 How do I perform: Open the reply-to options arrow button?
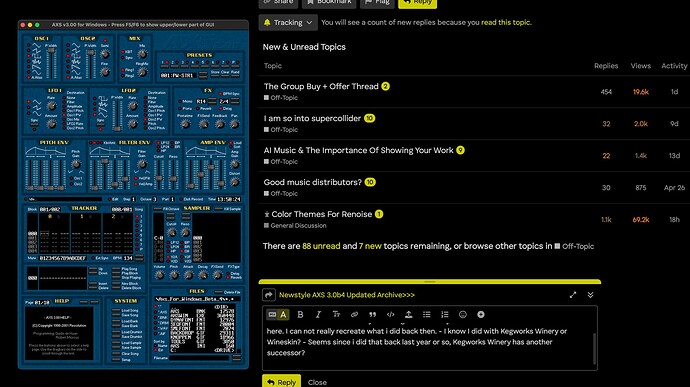(269, 295)
